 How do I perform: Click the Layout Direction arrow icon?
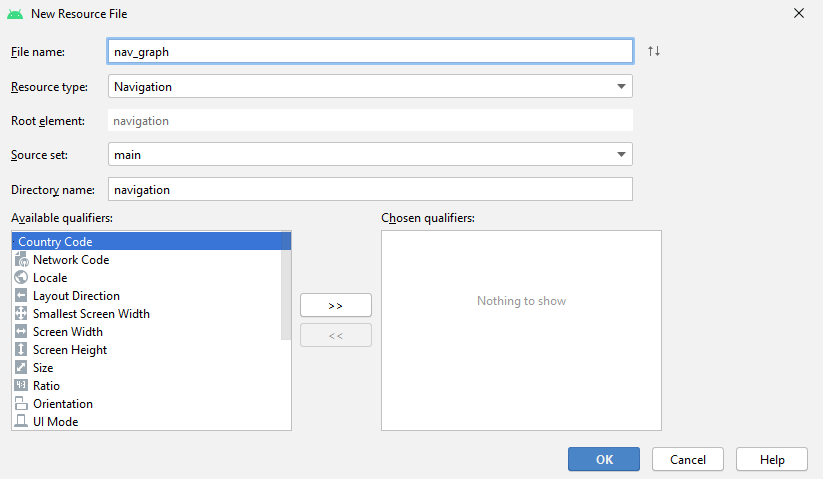(x=22, y=296)
